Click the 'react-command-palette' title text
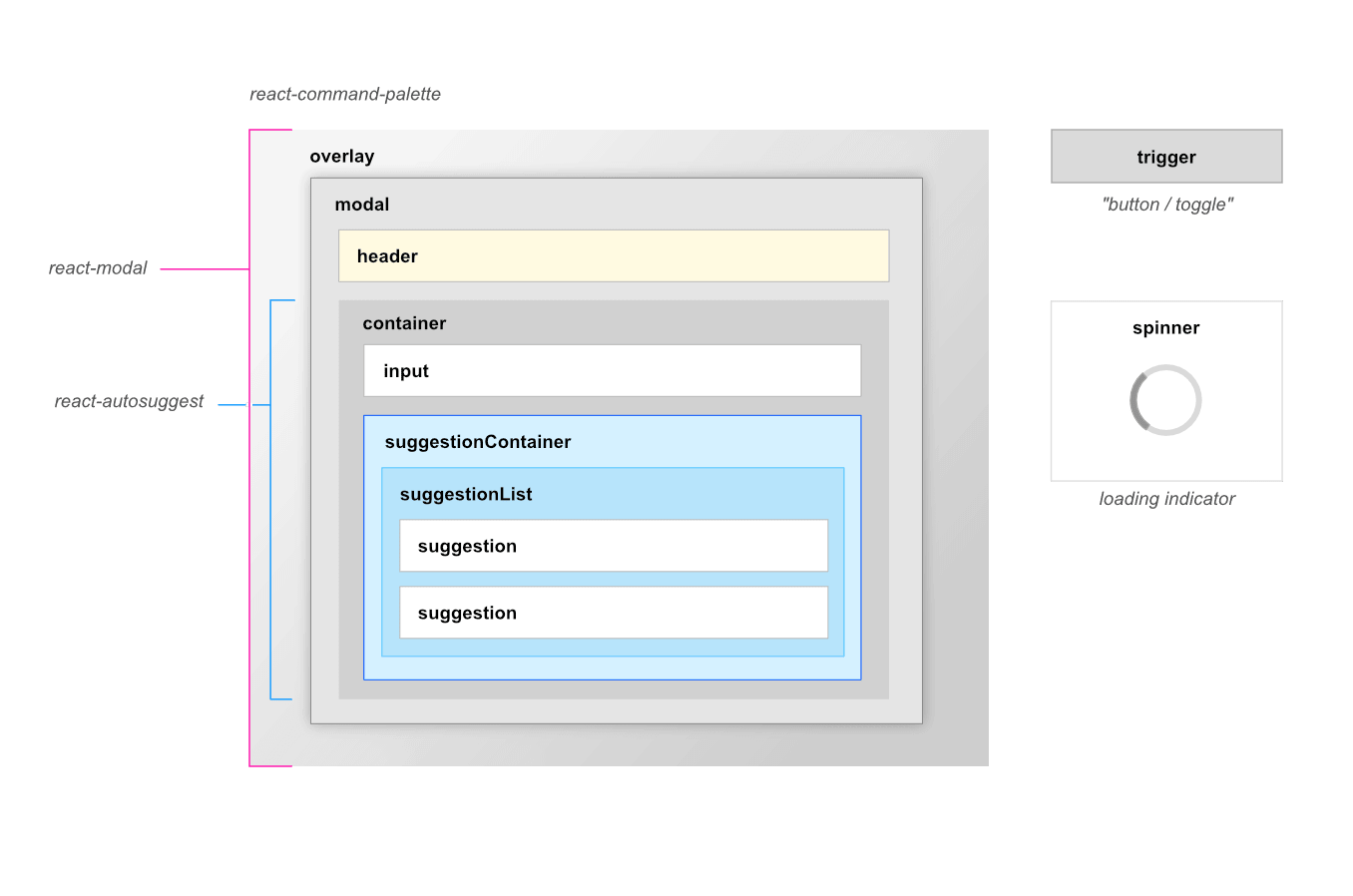1353x896 pixels. (345, 94)
